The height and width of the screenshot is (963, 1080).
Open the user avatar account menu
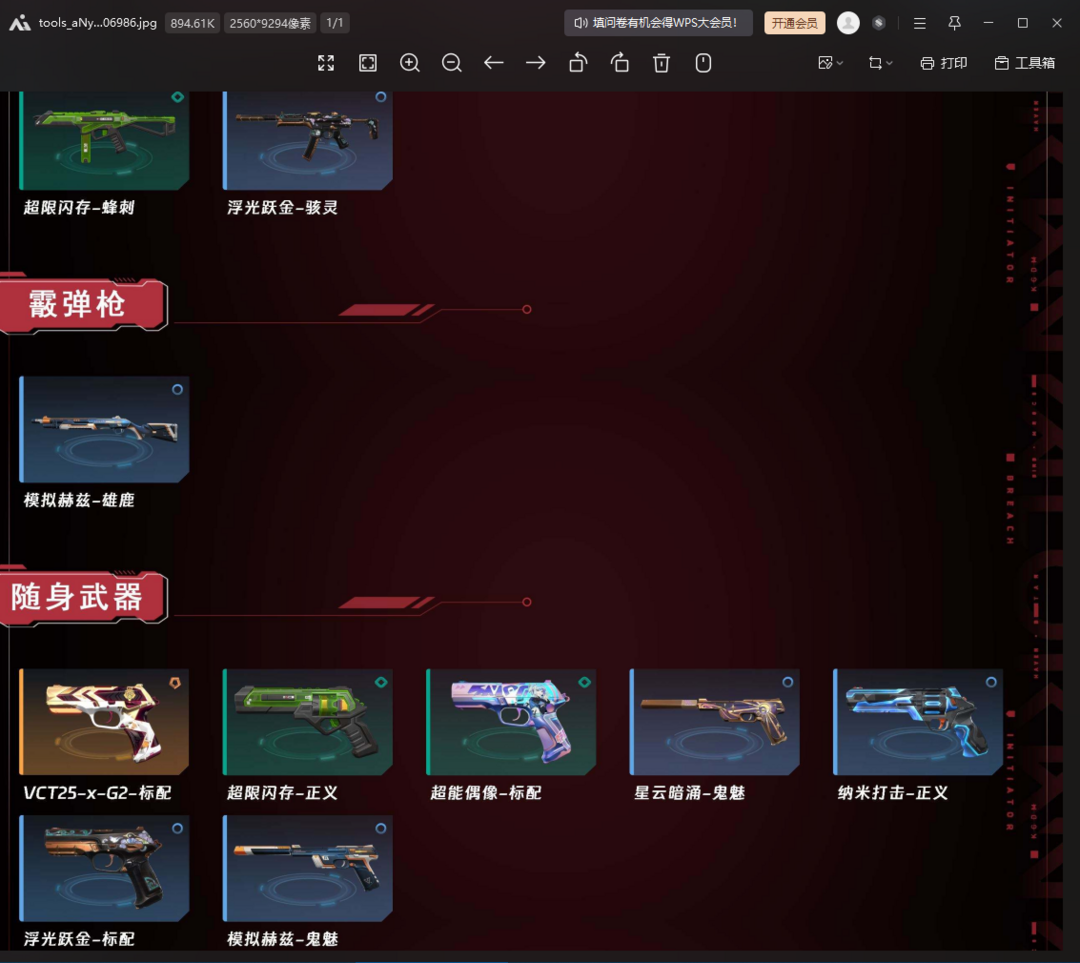848,23
